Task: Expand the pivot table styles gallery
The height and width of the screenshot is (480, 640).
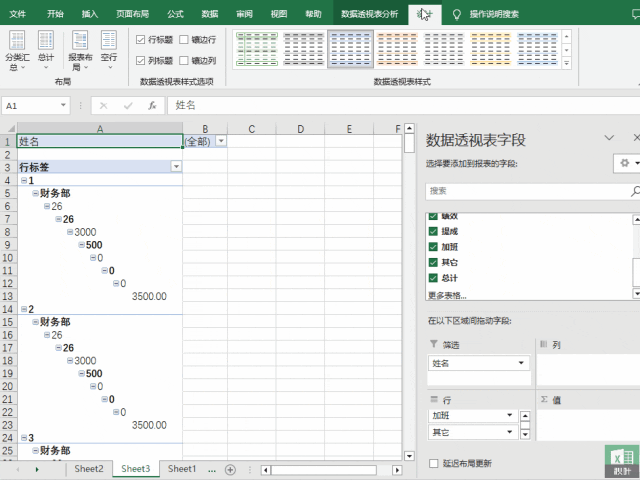Action: (567, 63)
